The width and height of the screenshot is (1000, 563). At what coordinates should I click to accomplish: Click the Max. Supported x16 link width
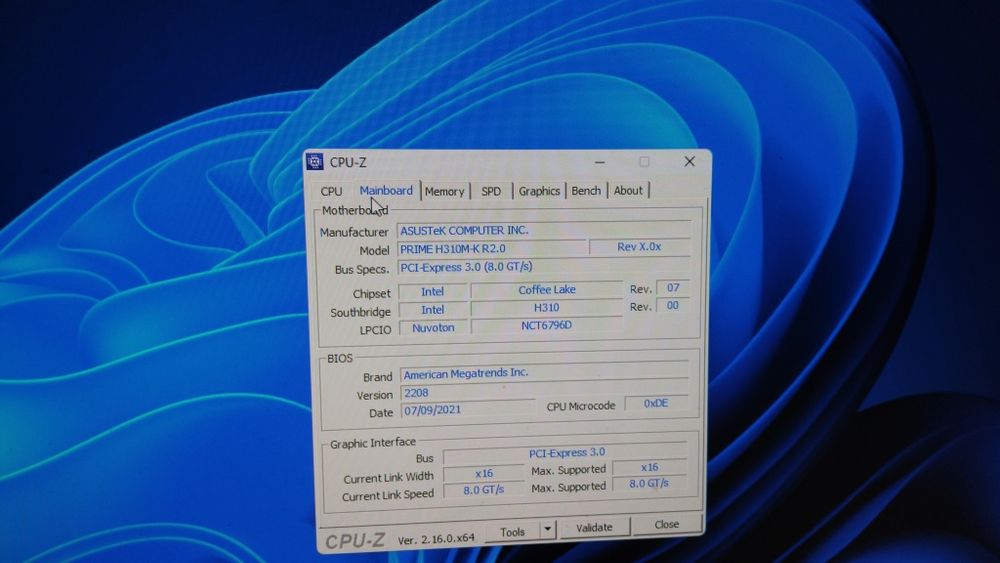tap(649, 467)
